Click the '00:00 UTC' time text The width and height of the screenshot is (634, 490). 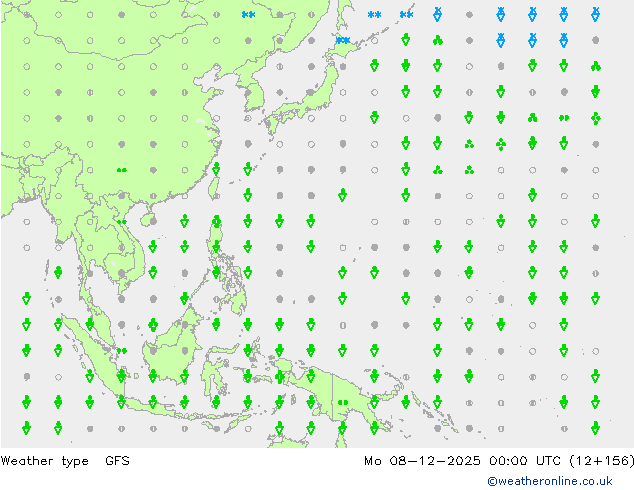pyautogui.click(x=525, y=460)
